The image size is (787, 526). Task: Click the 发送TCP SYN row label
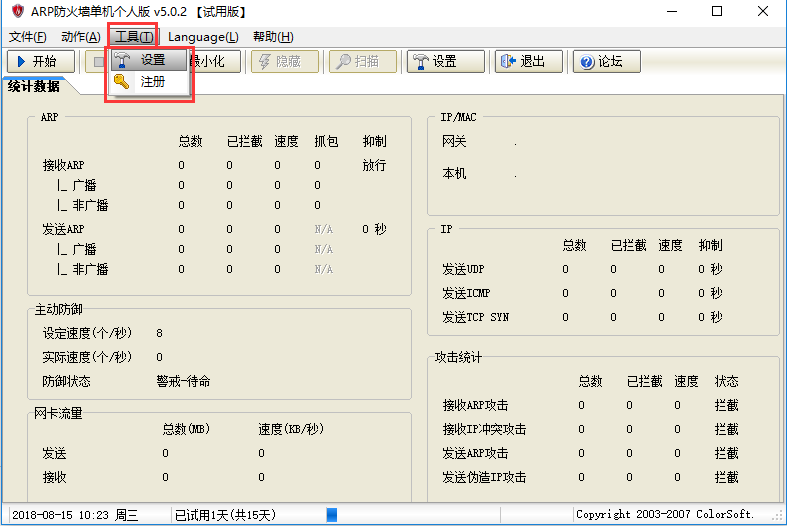475,317
